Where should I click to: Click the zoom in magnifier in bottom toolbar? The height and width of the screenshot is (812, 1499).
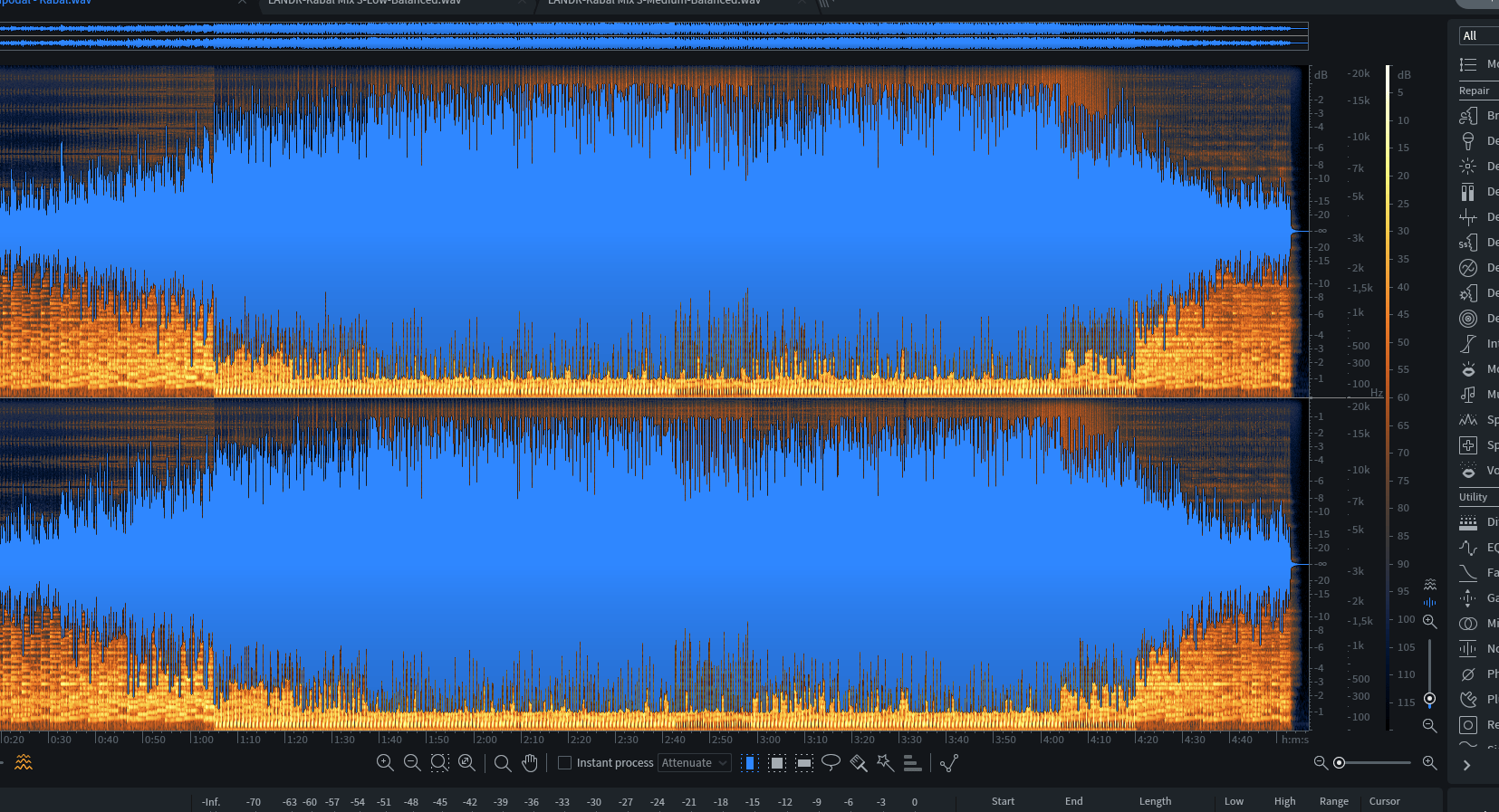pos(385,763)
